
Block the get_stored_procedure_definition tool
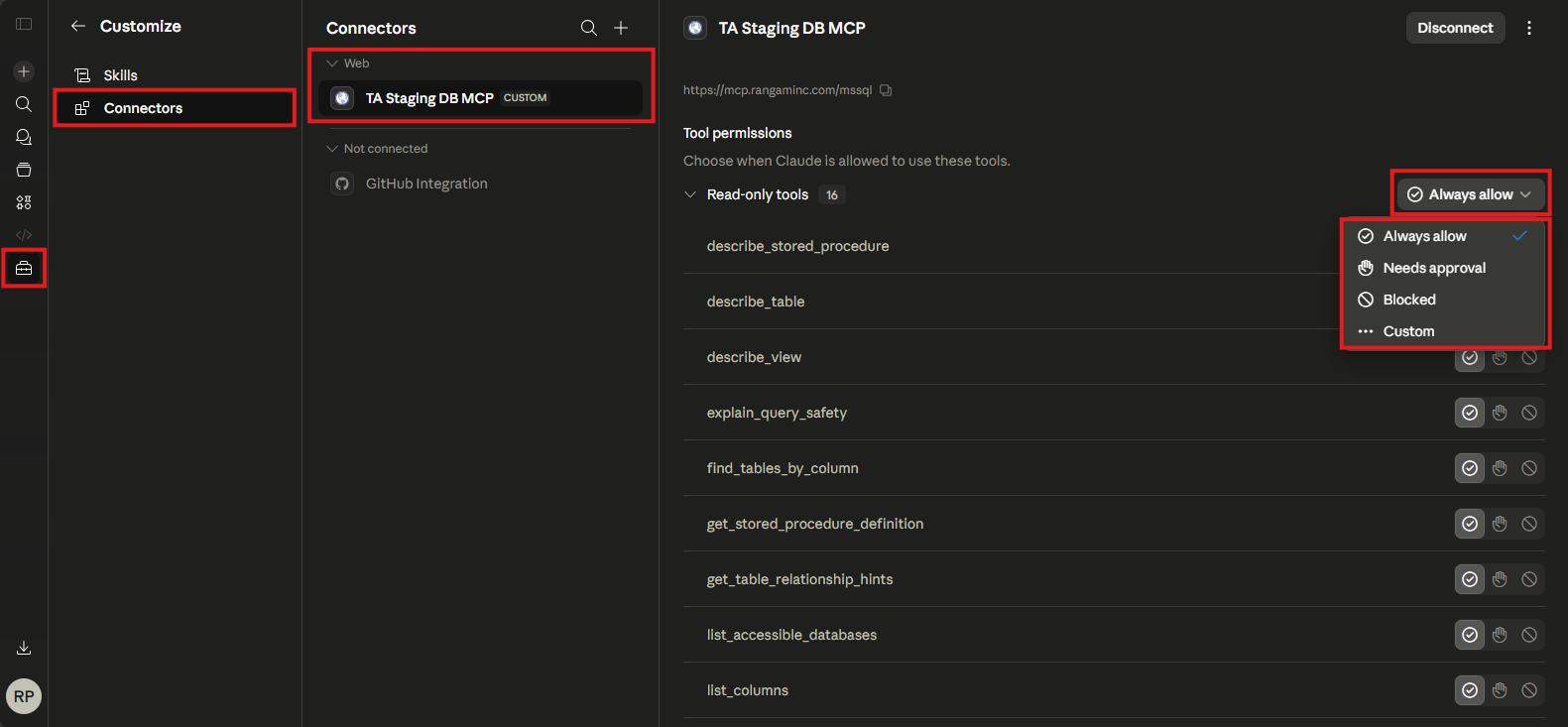pos(1529,524)
